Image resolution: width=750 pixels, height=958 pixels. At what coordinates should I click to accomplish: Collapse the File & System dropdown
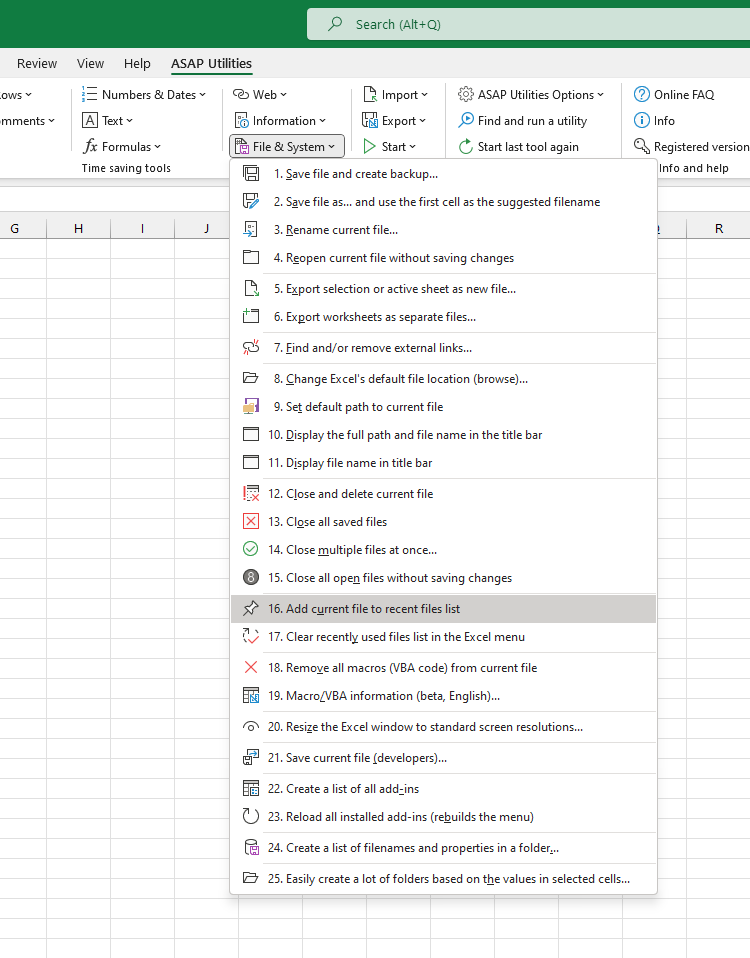286,147
